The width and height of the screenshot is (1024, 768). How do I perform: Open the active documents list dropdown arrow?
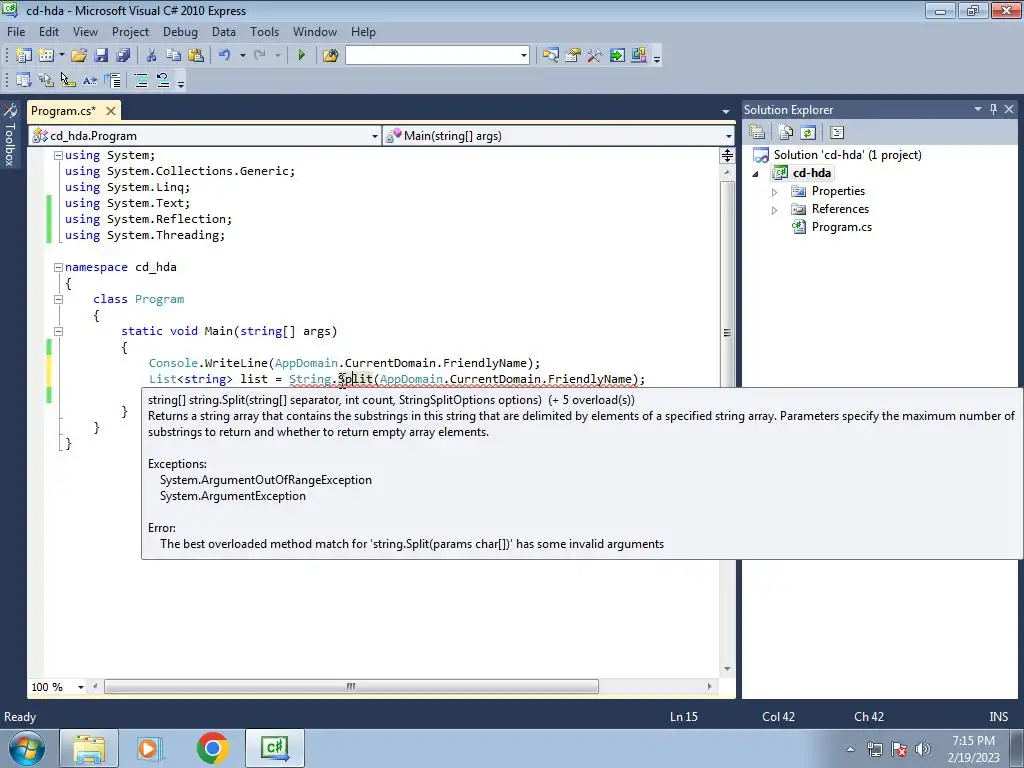pyautogui.click(x=726, y=111)
